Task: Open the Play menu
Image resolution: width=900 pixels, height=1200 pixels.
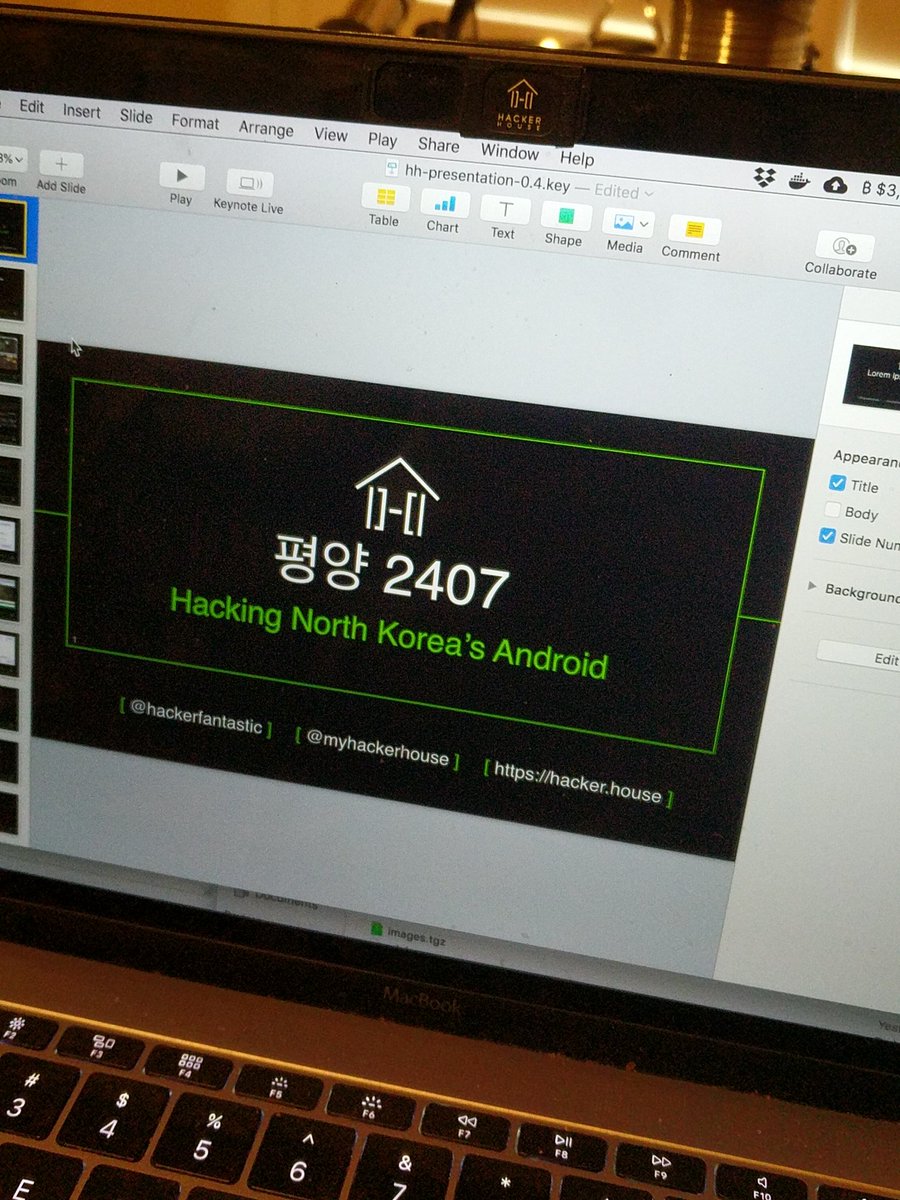Action: (382, 140)
